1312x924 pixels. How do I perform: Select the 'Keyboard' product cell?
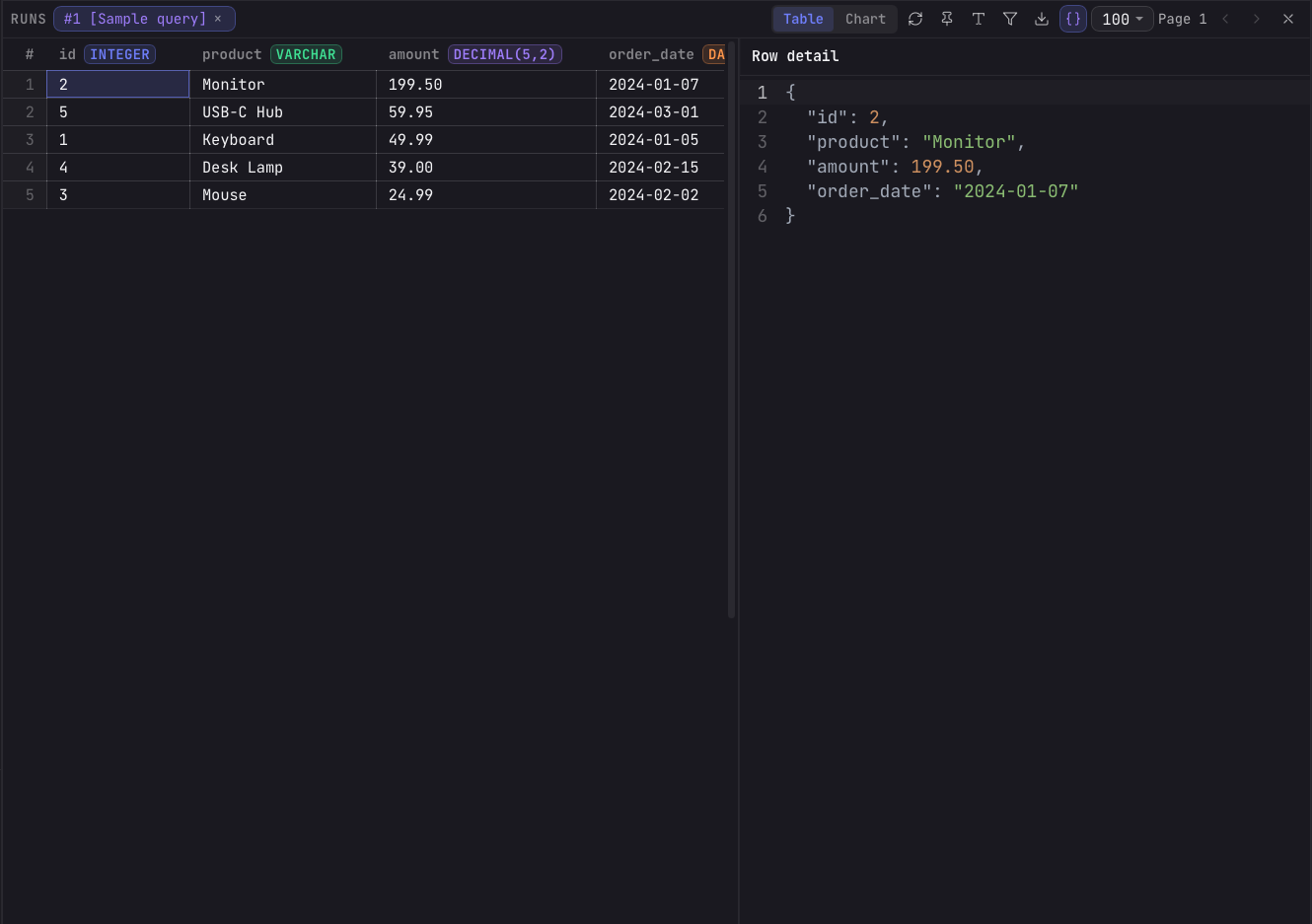click(x=283, y=140)
